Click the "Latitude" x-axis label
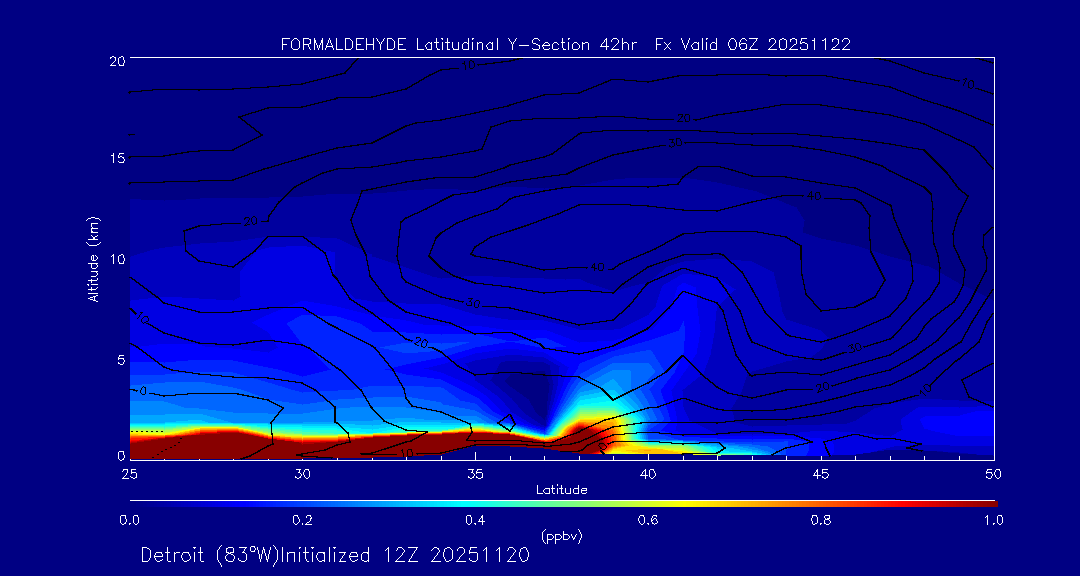The image size is (1080, 576). (x=561, y=489)
